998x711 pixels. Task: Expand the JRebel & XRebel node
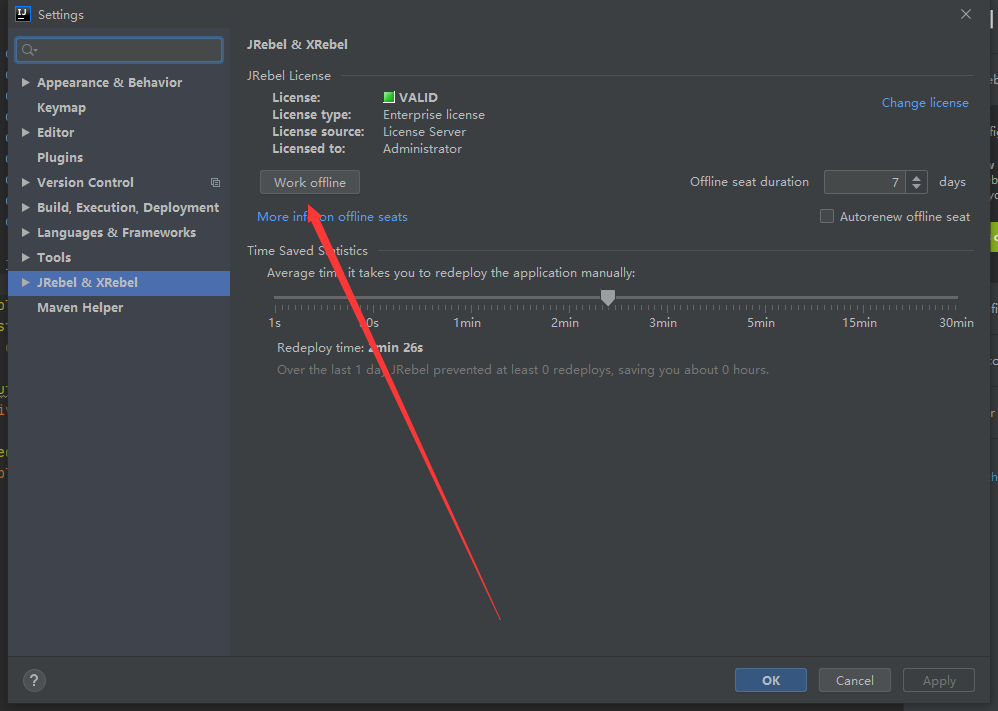[x=25, y=283]
